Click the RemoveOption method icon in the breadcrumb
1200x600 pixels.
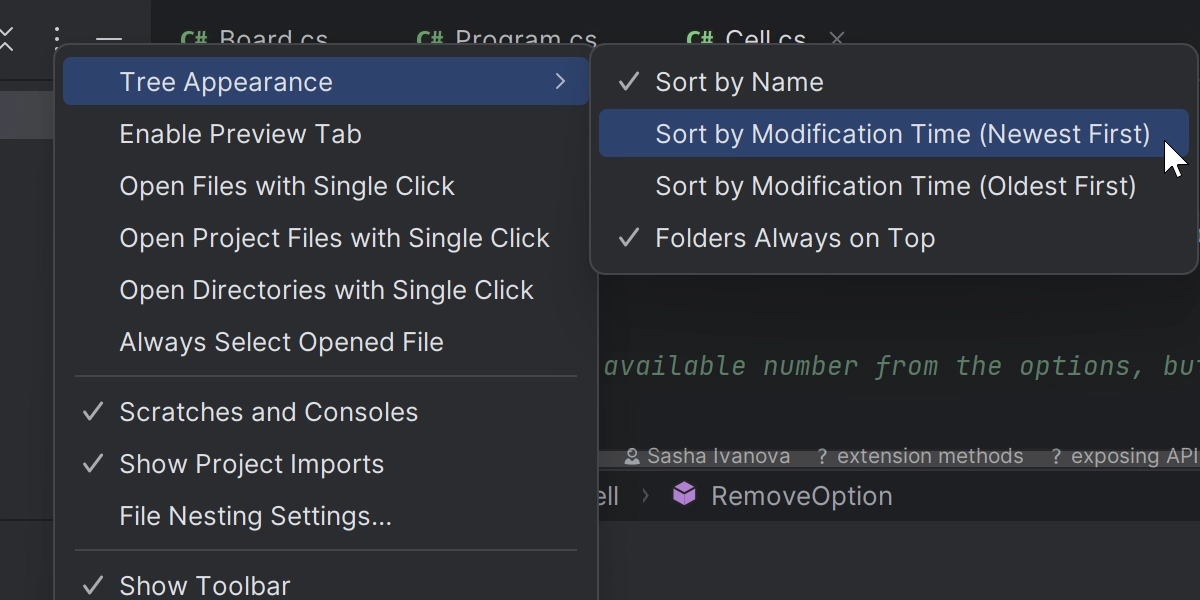click(684, 494)
